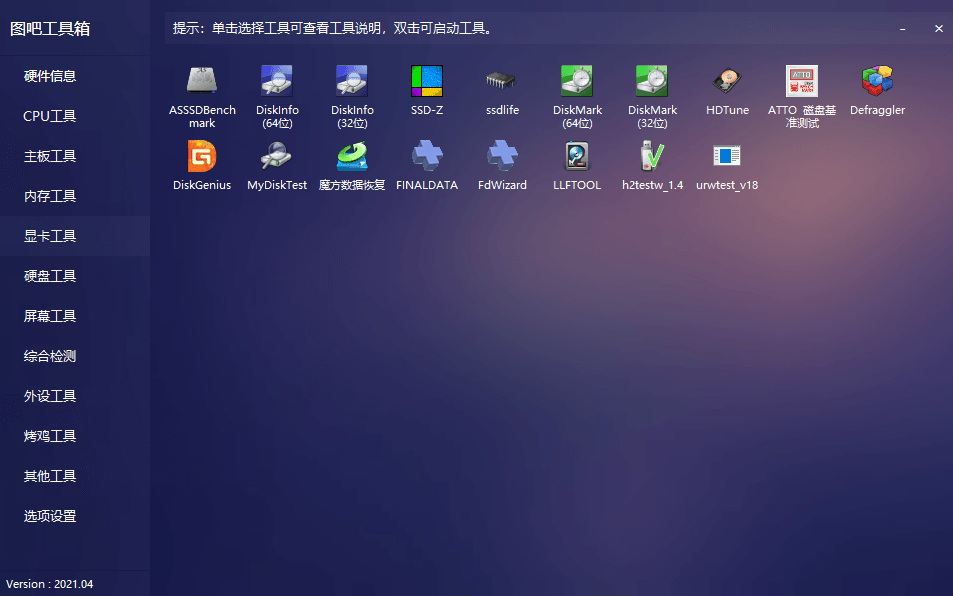Pick the HDTune hard drive icon

tap(727, 81)
